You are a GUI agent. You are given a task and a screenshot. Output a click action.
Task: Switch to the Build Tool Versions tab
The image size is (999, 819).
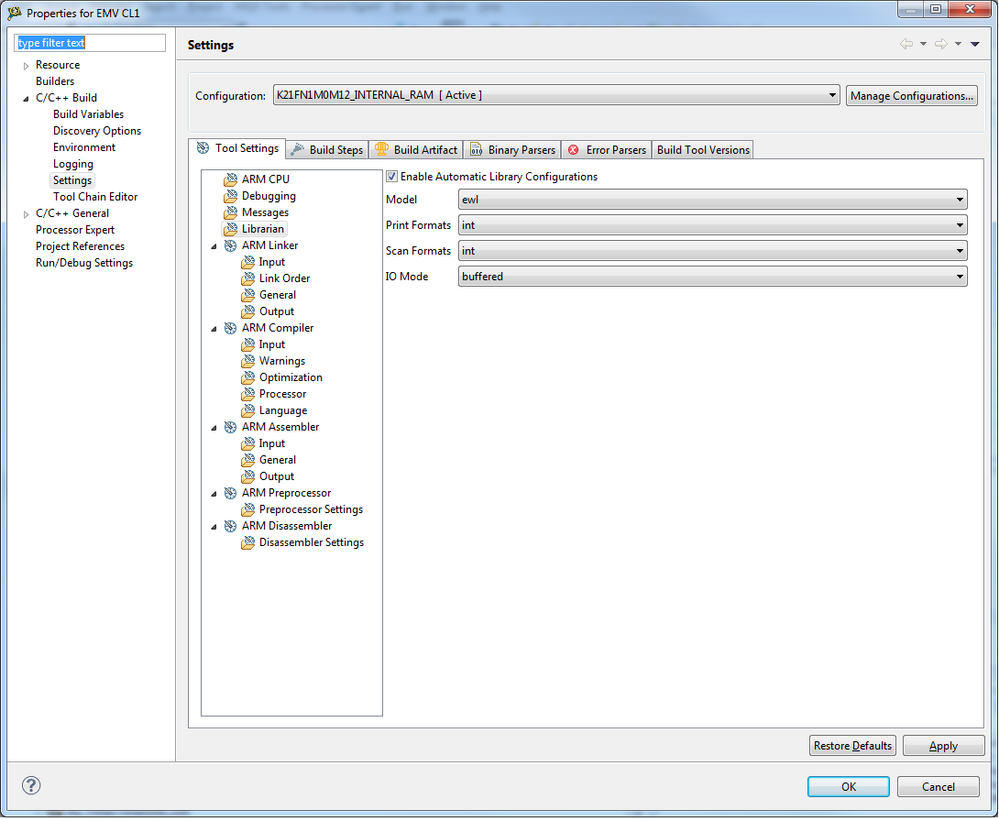click(703, 150)
